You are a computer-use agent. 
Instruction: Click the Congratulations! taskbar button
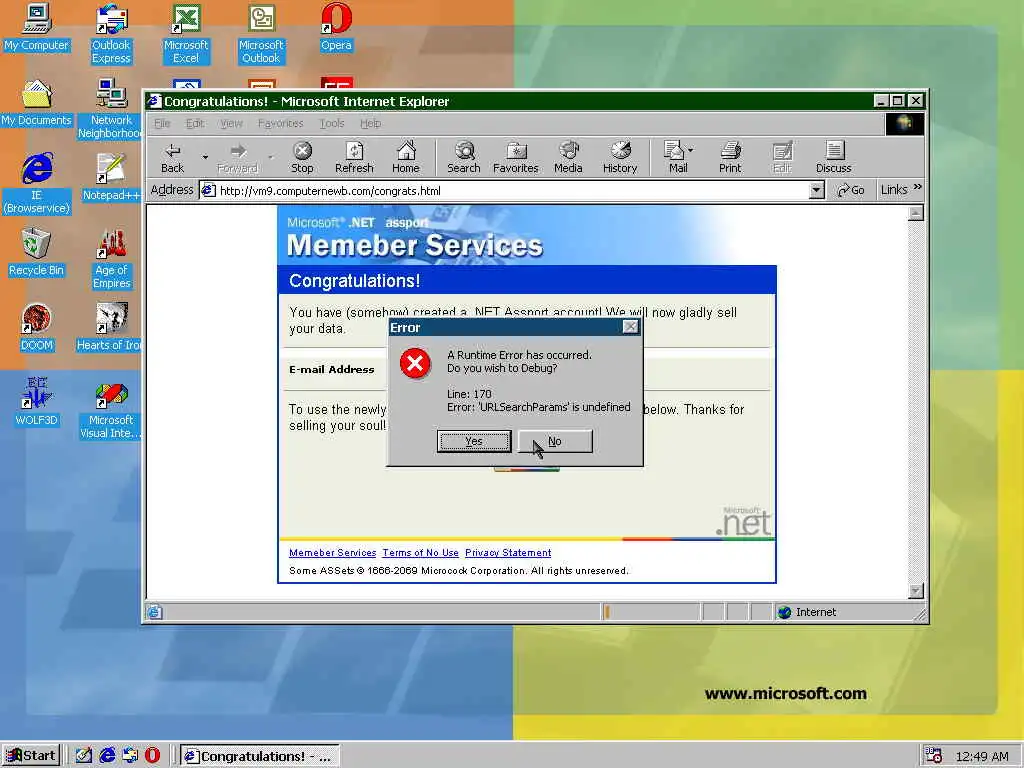259,756
